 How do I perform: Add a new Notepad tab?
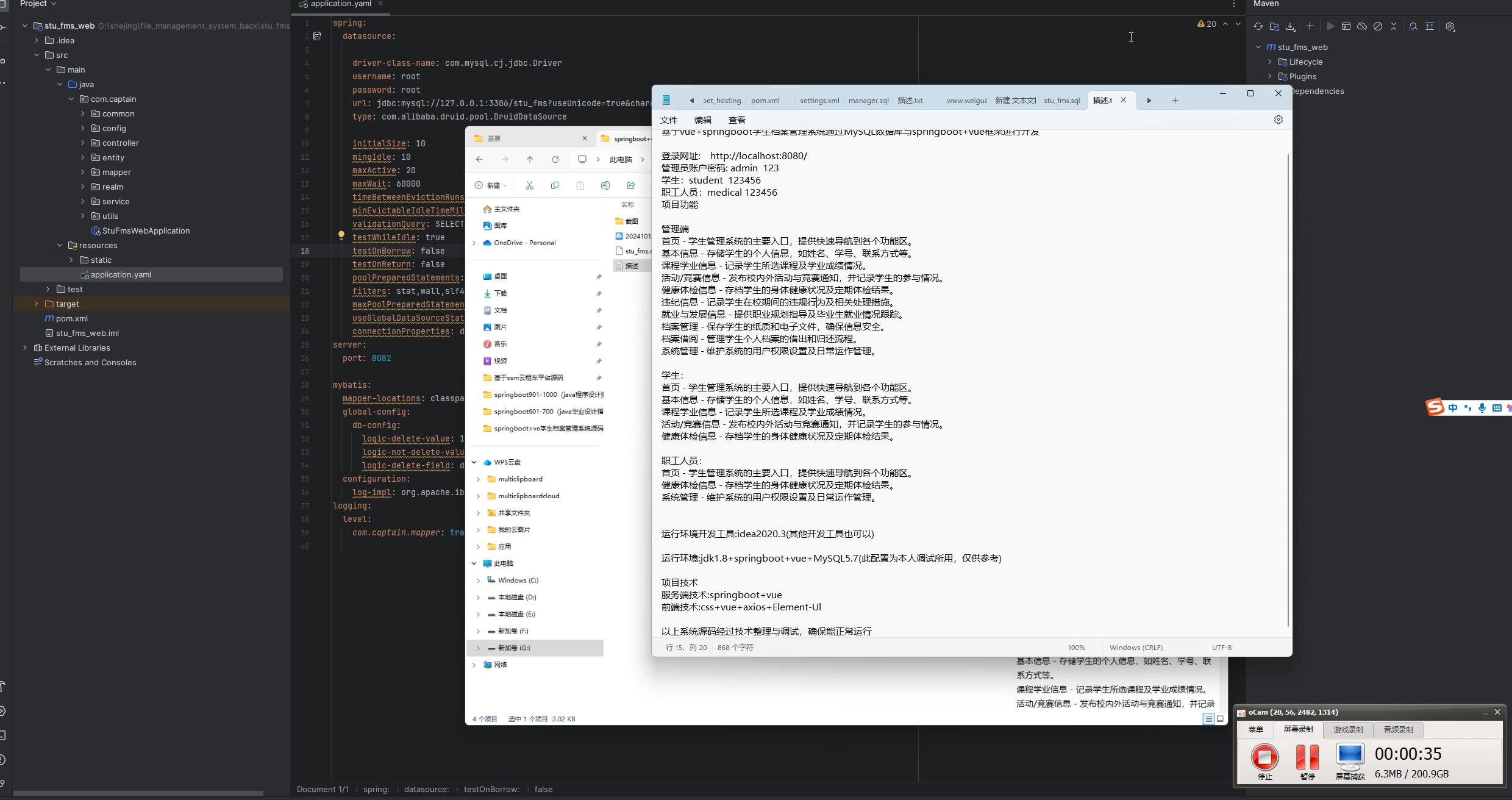click(1175, 100)
